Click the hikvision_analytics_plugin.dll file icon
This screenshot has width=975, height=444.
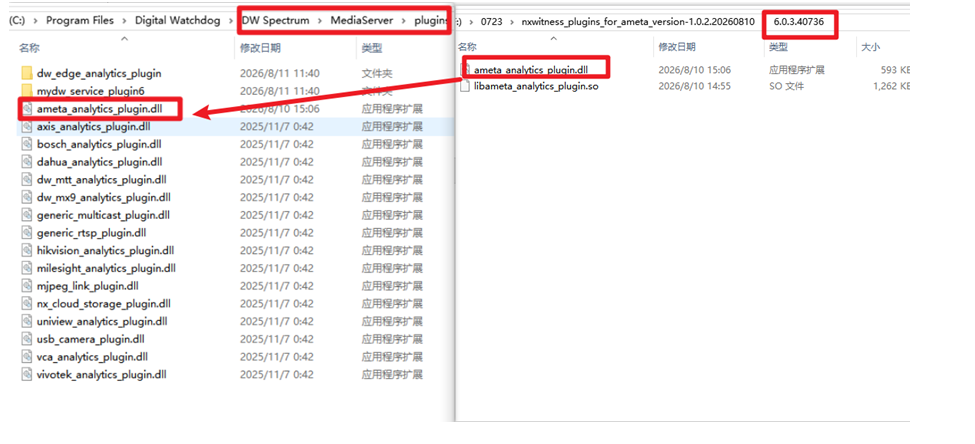coord(26,251)
